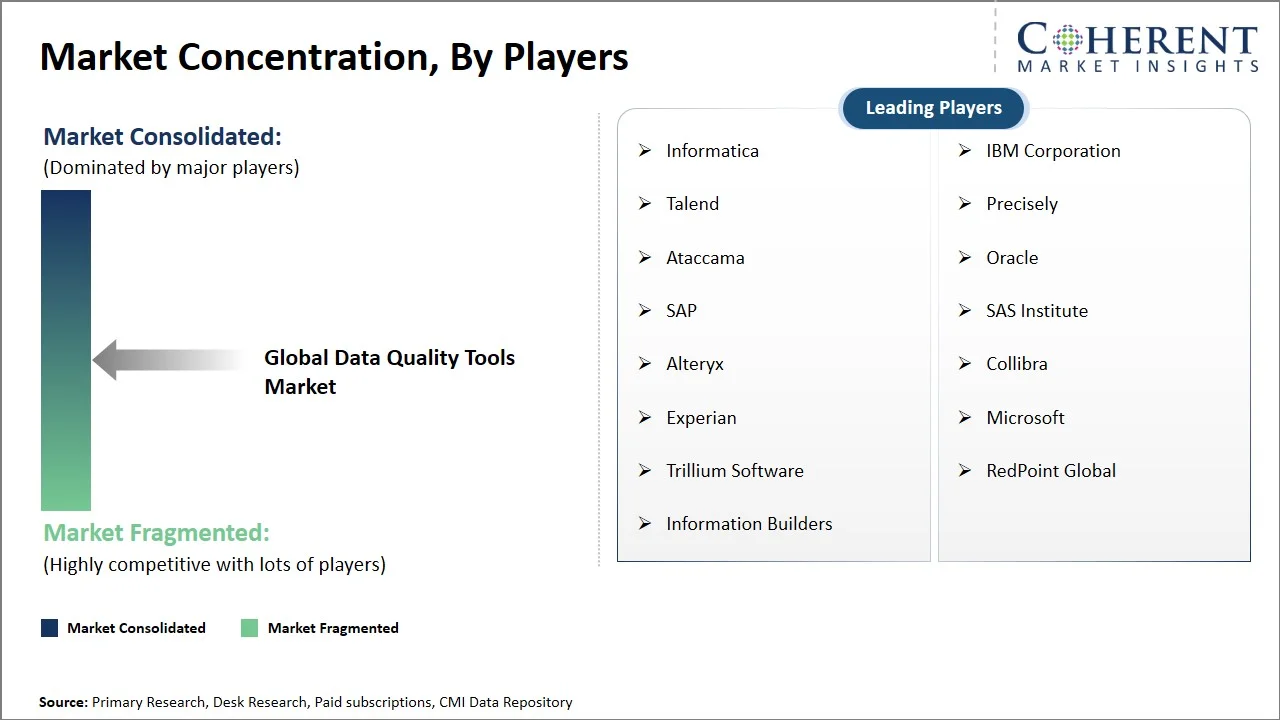Click the Market Fragmented: heading
The width and height of the screenshot is (1280, 720).
click(156, 532)
